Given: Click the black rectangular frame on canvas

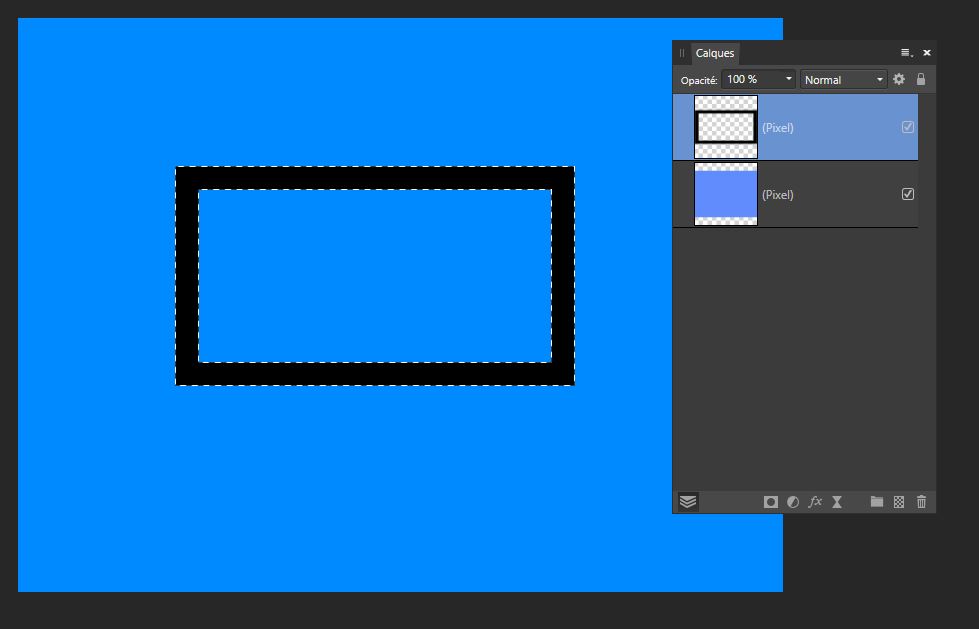Looking at the screenshot, I should tap(375, 178).
